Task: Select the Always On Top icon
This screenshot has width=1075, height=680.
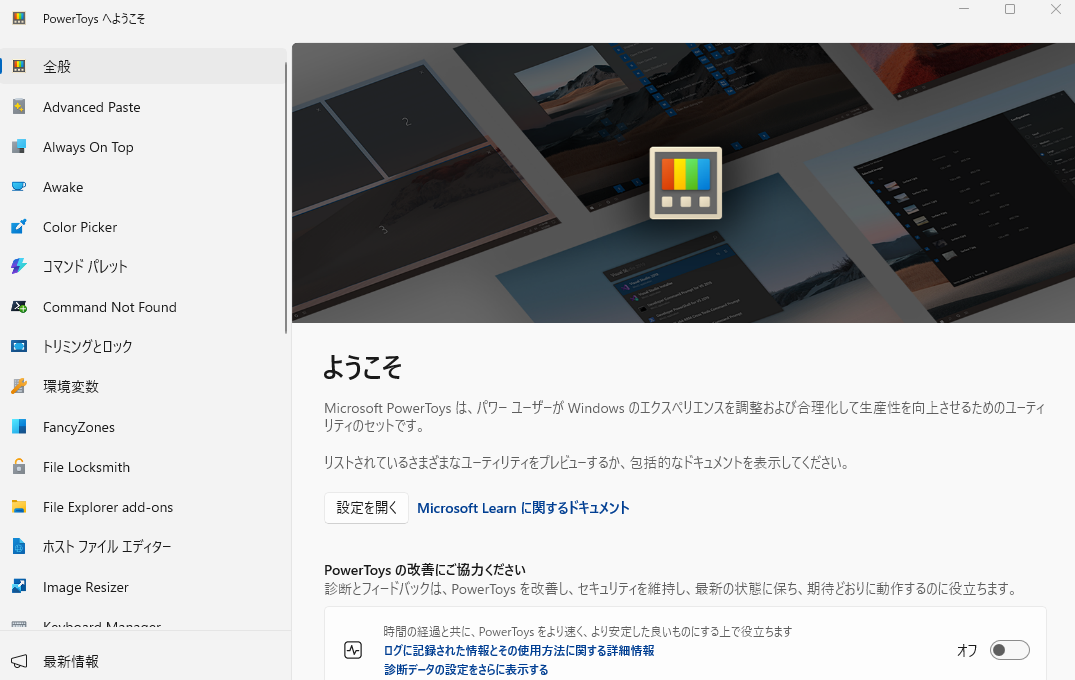Action: point(19,147)
